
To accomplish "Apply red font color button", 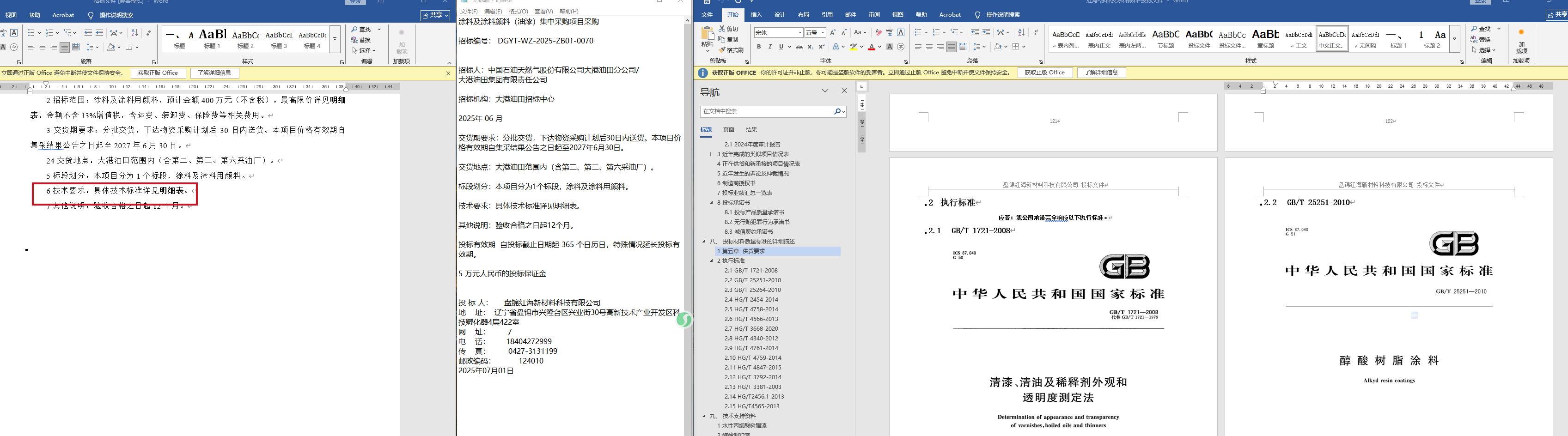I will click(872, 47).
